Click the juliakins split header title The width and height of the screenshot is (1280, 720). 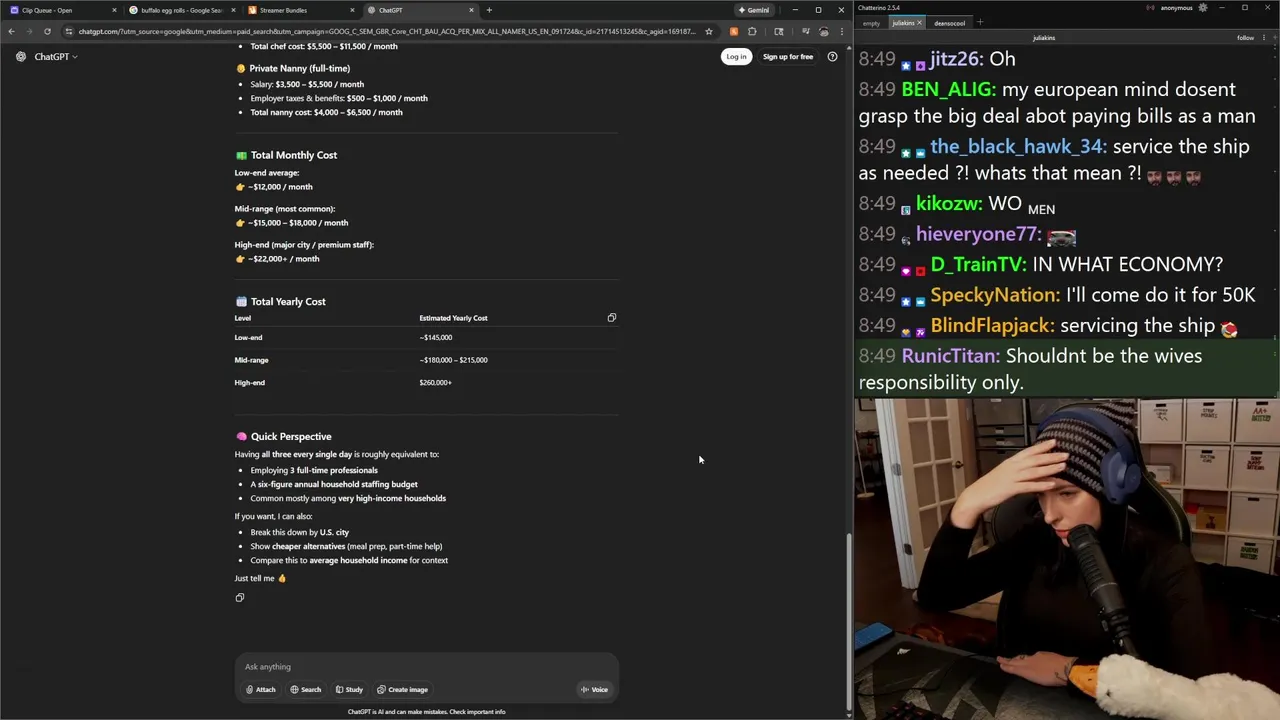point(1043,38)
